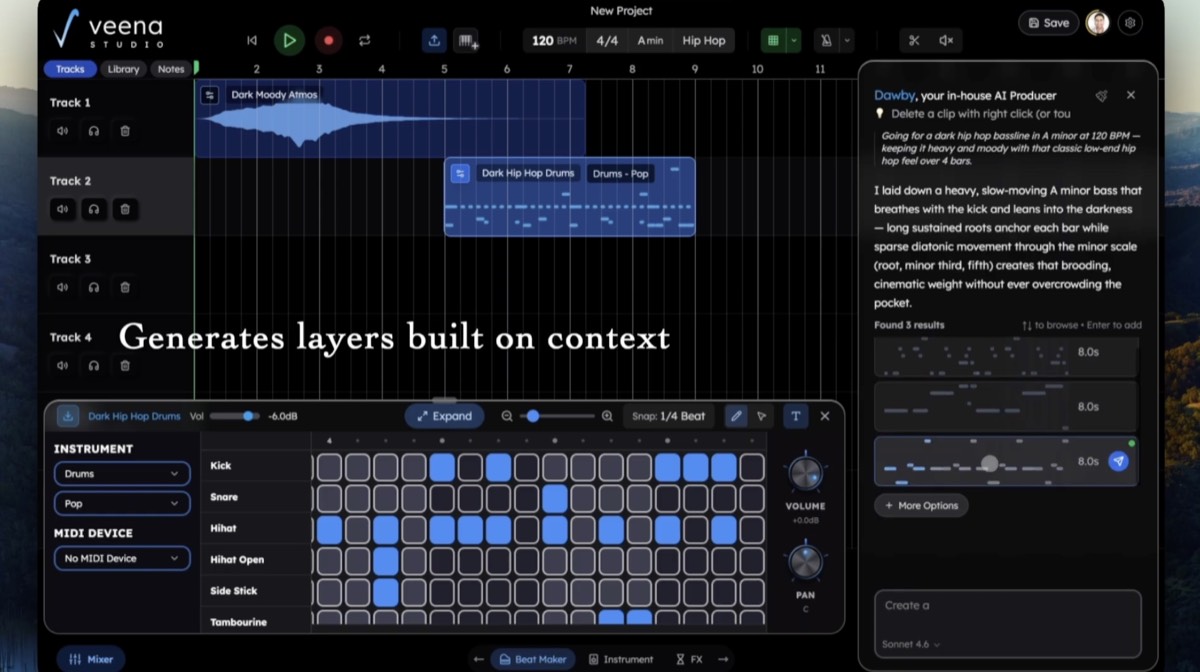Open the No MIDI Device dropdown
This screenshot has height=672, width=1200.
tap(121, 558)
